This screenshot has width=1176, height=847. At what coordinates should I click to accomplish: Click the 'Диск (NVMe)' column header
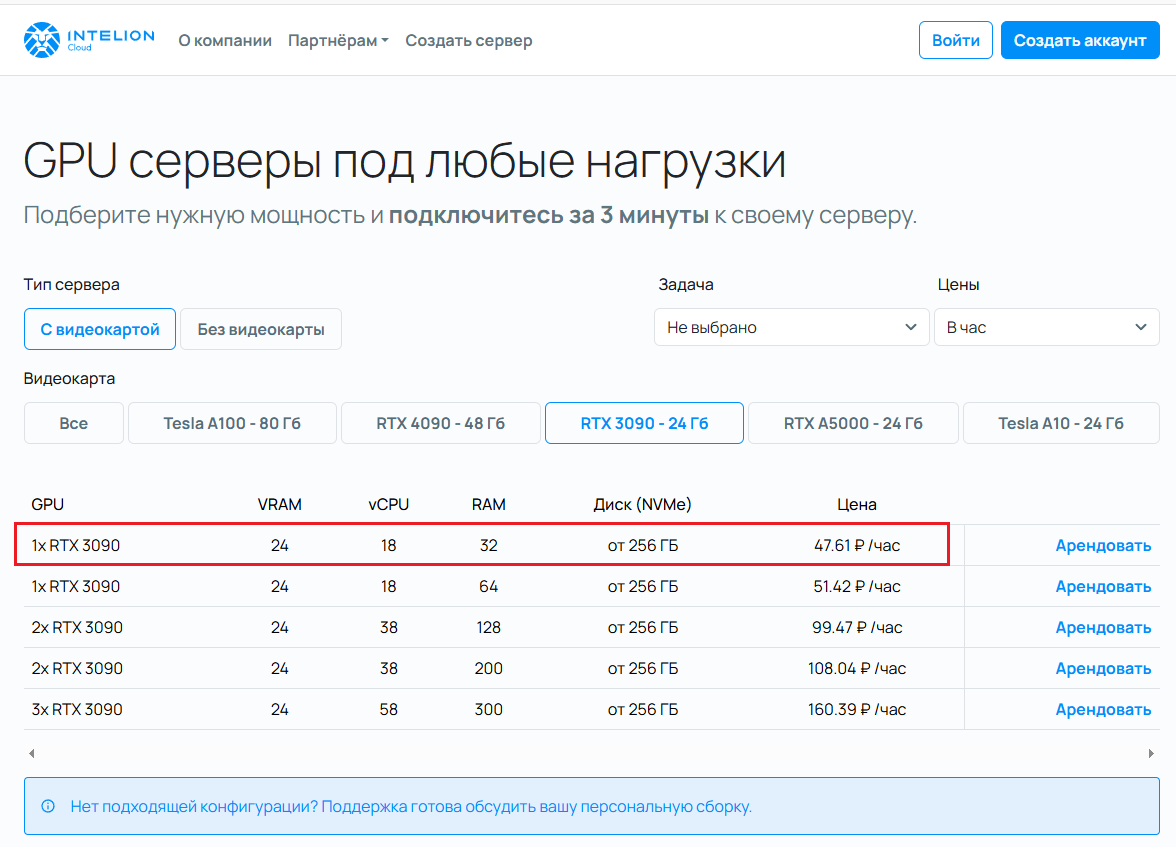[643, 504]
